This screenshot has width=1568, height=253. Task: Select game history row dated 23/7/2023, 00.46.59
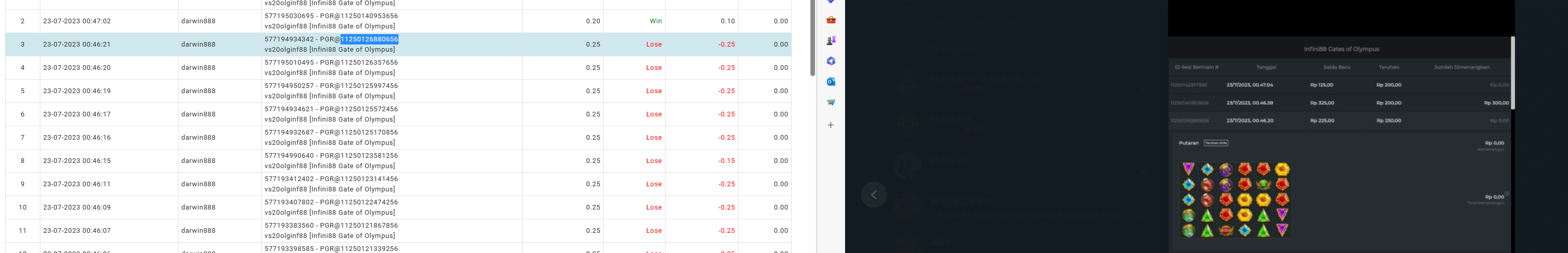coord(1339,103)
